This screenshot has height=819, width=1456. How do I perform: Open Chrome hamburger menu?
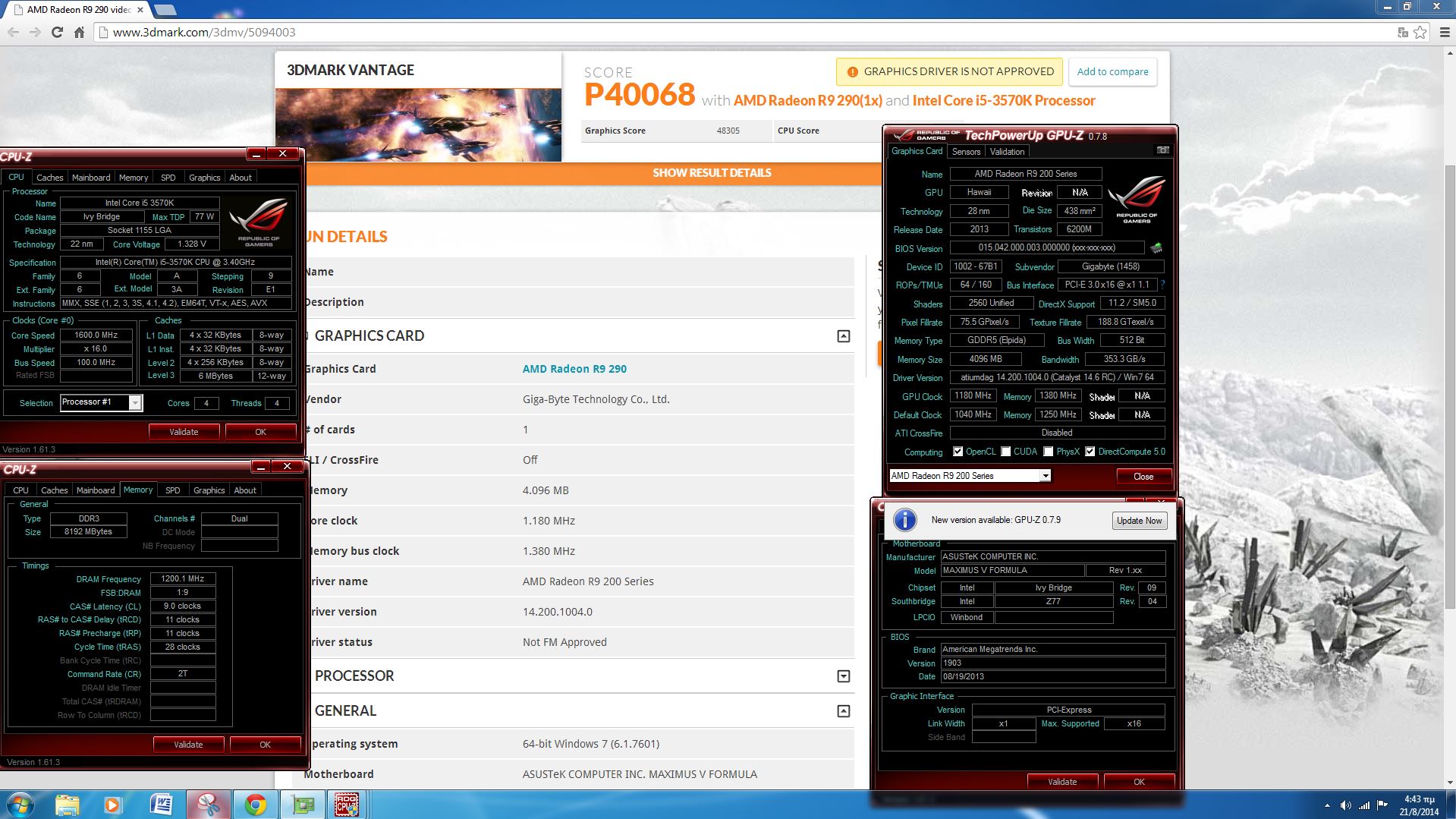point(1445,32)
